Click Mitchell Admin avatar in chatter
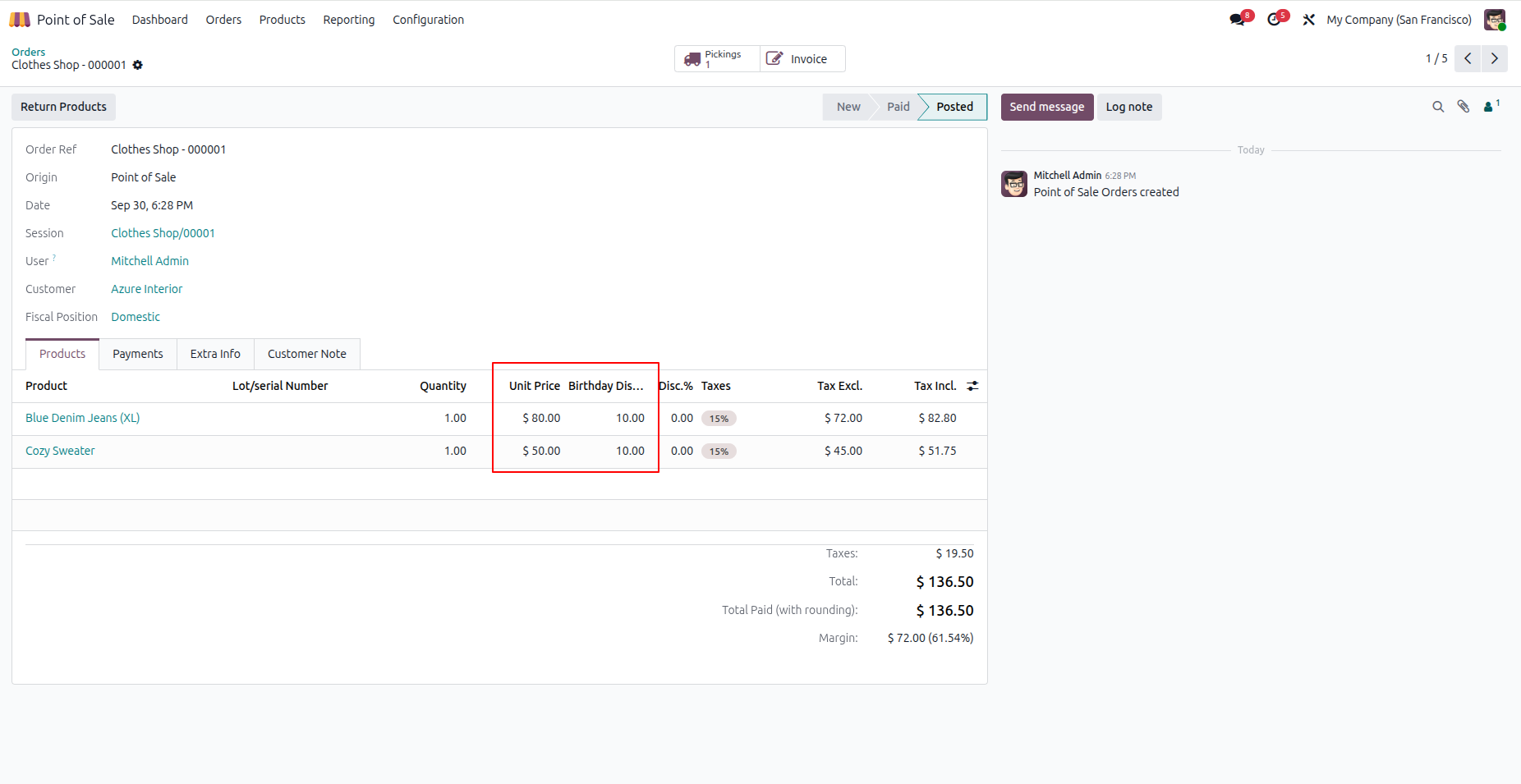The height and width of the screenshot is (784, 1521). click(x=1014, y=184)
